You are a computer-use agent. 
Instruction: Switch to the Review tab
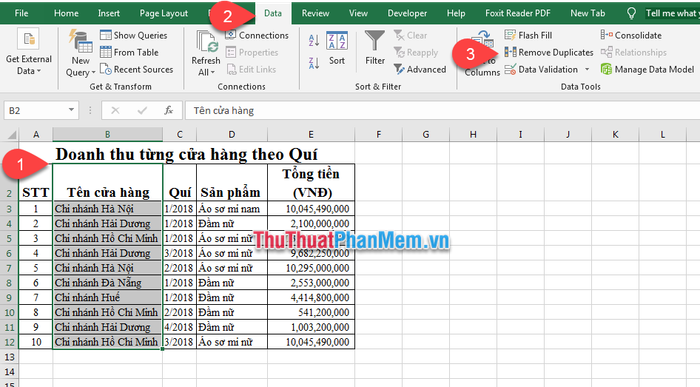pyautogui.click(x=315, y=13)
